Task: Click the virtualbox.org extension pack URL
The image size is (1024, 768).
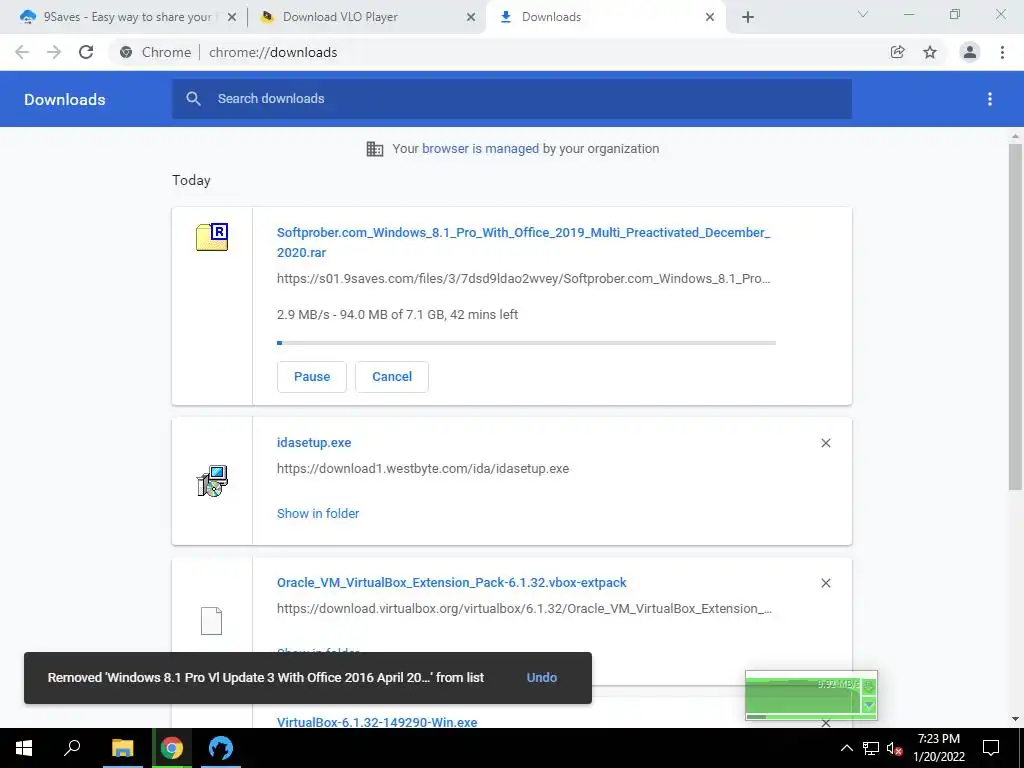Action: (524, 609)
